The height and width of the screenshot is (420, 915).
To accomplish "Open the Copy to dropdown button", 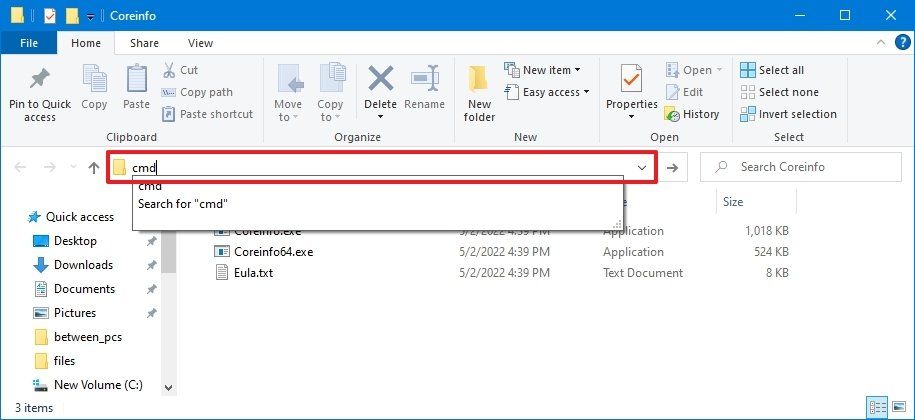I will click(330, 93).
